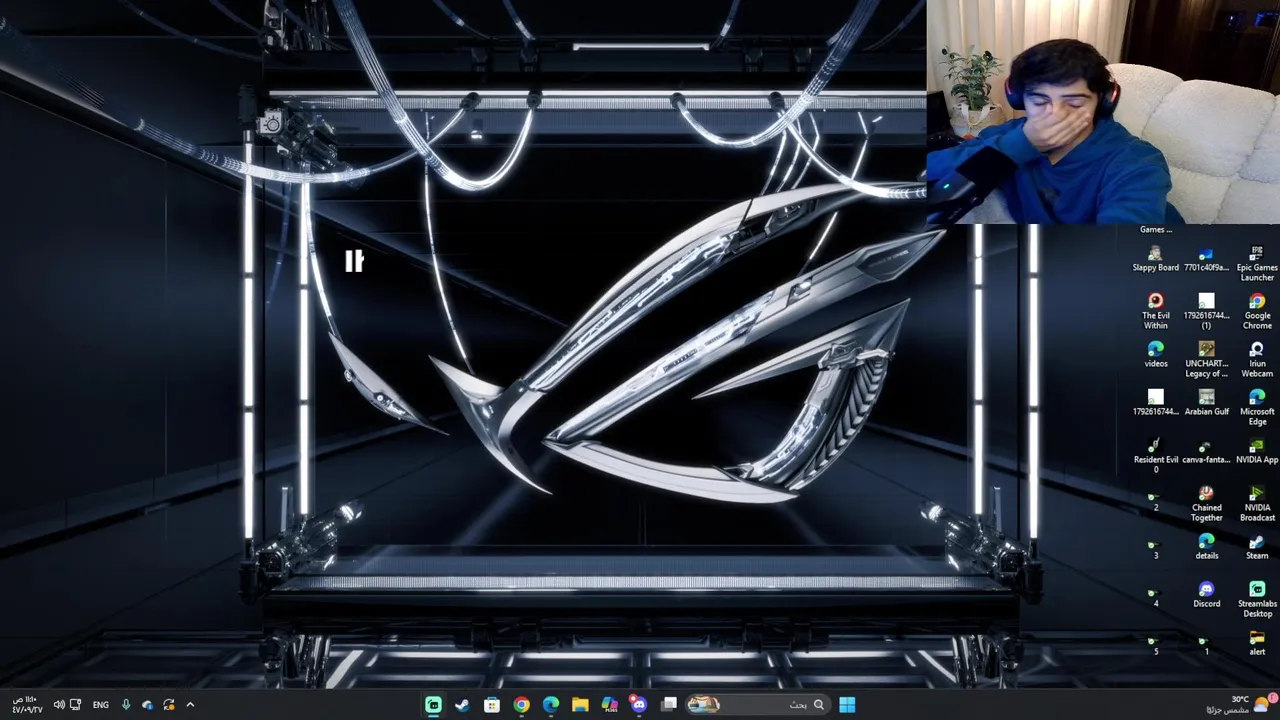Open Discord from the taskbar
This screenshot has width=1280, height=720.
(x=639, y=705)
